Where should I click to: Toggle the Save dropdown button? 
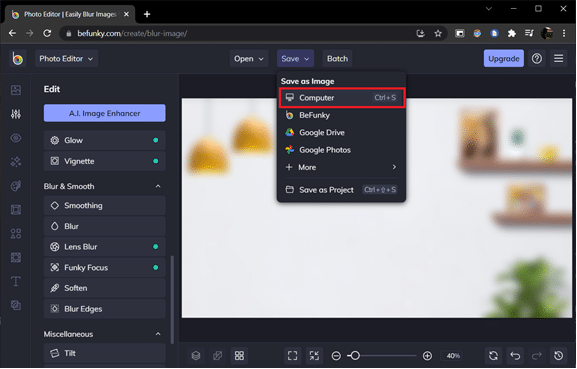pyautogui.click(x=295, y=58)
